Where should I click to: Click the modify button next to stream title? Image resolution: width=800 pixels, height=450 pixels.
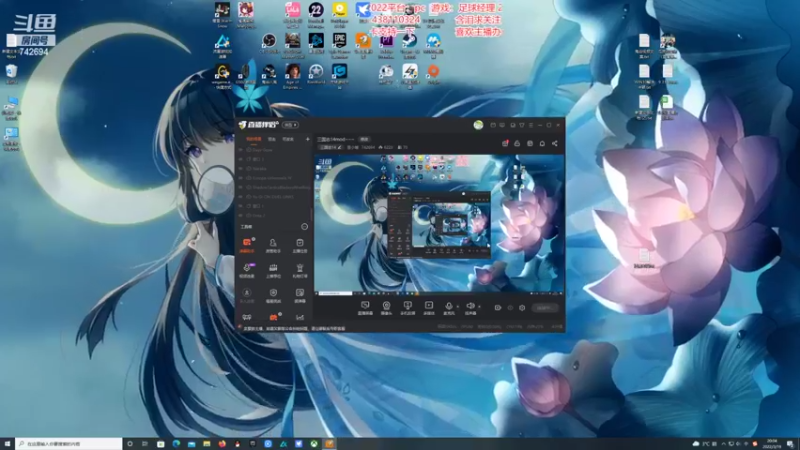tap(364, 139)
